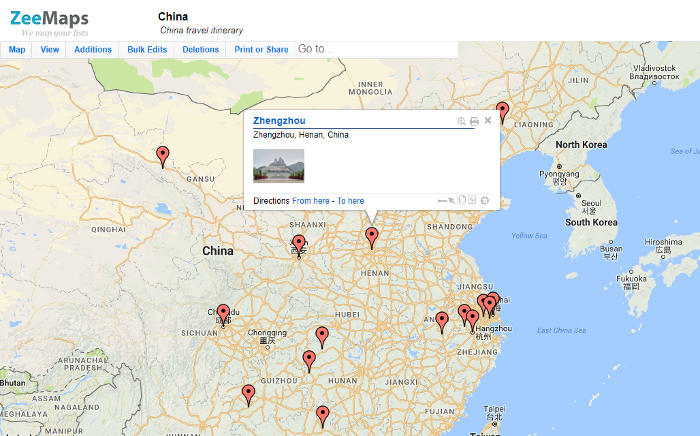Click the last round icon in popup footer
This screenshot has width=700, height=436.
[x=485, y=200]
